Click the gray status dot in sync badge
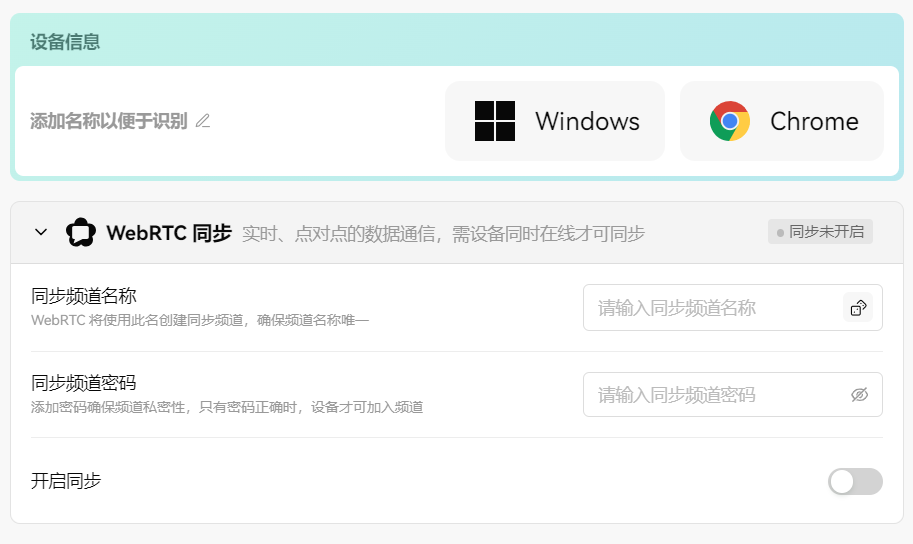The height and width of the screenshot is (544, 913). point(781,233)
